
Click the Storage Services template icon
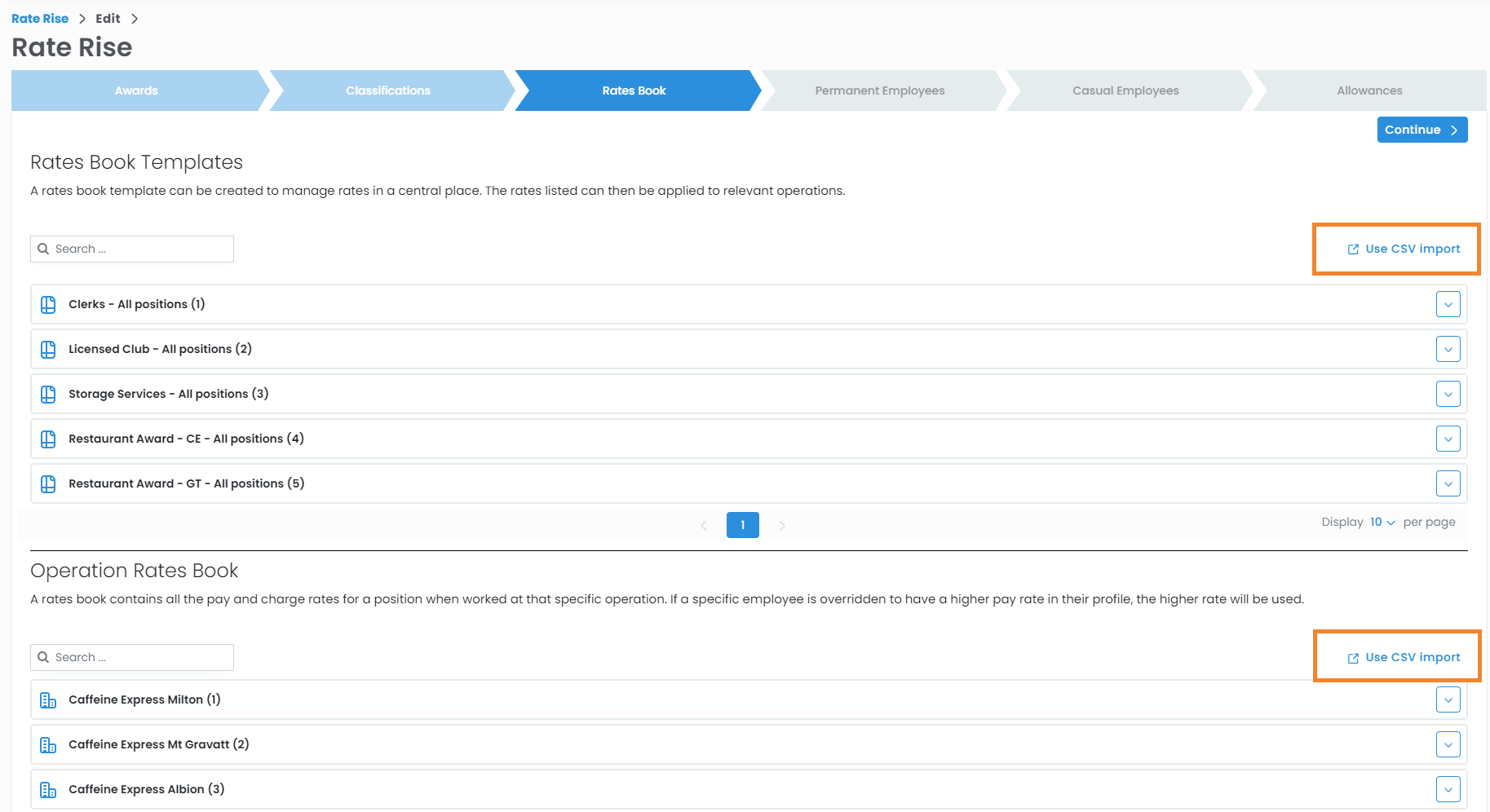(x=48, y=395)
